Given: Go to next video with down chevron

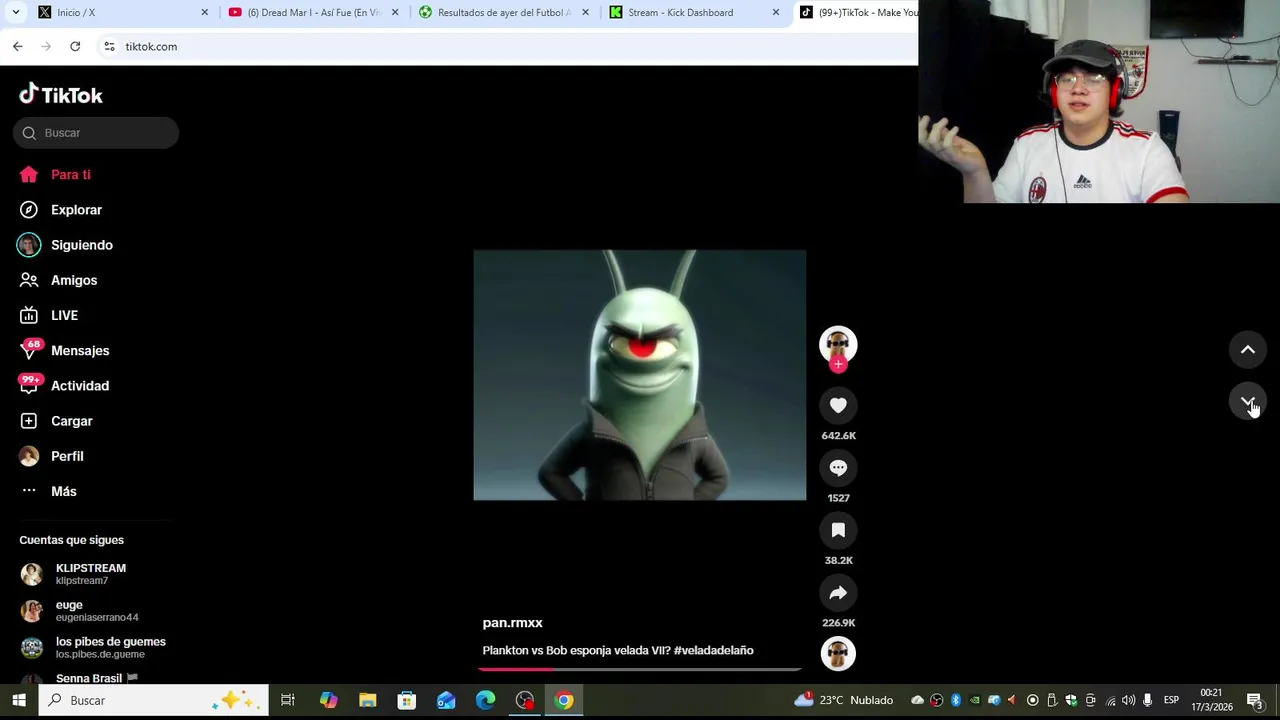Looking at the screenshot, I should click(x=1248, y=401).
